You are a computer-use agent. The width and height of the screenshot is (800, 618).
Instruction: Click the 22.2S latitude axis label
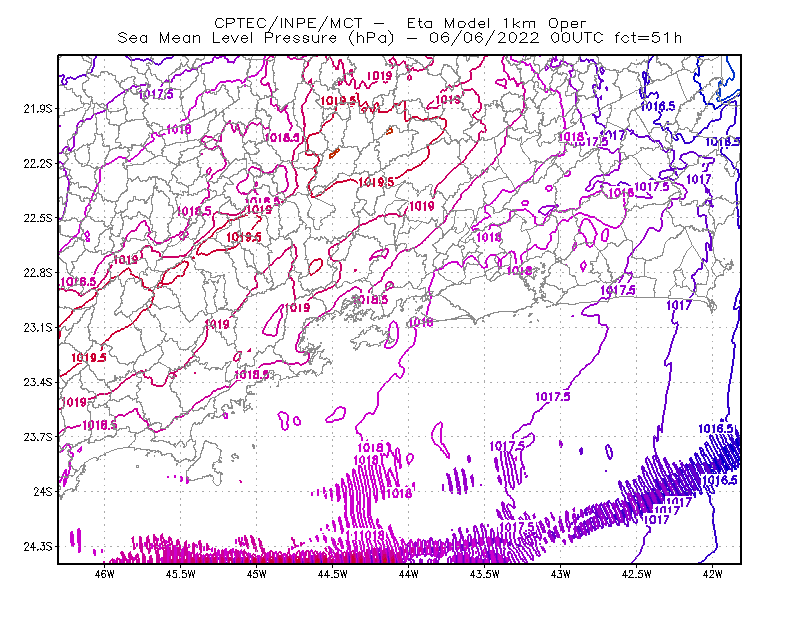pyautogui.click(x=38, y=163)
